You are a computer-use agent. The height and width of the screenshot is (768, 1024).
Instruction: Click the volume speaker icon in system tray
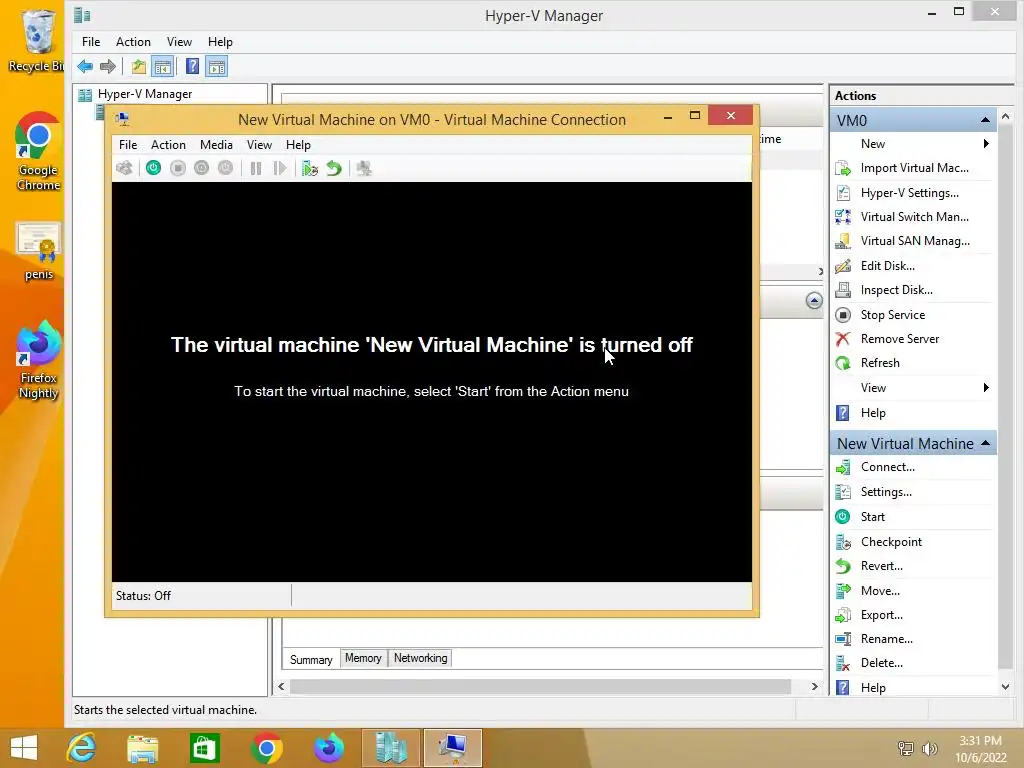(929, 749)
